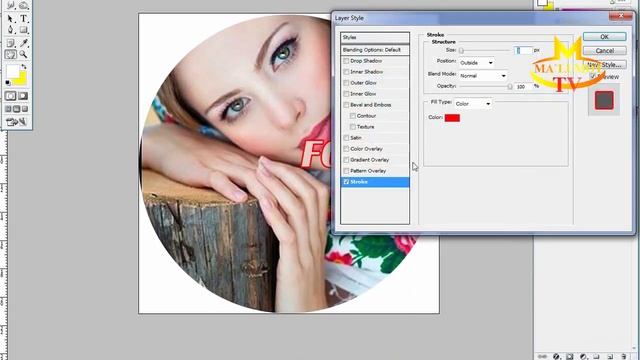Enable Gradient Overlay checkbox

coord(346,160)
